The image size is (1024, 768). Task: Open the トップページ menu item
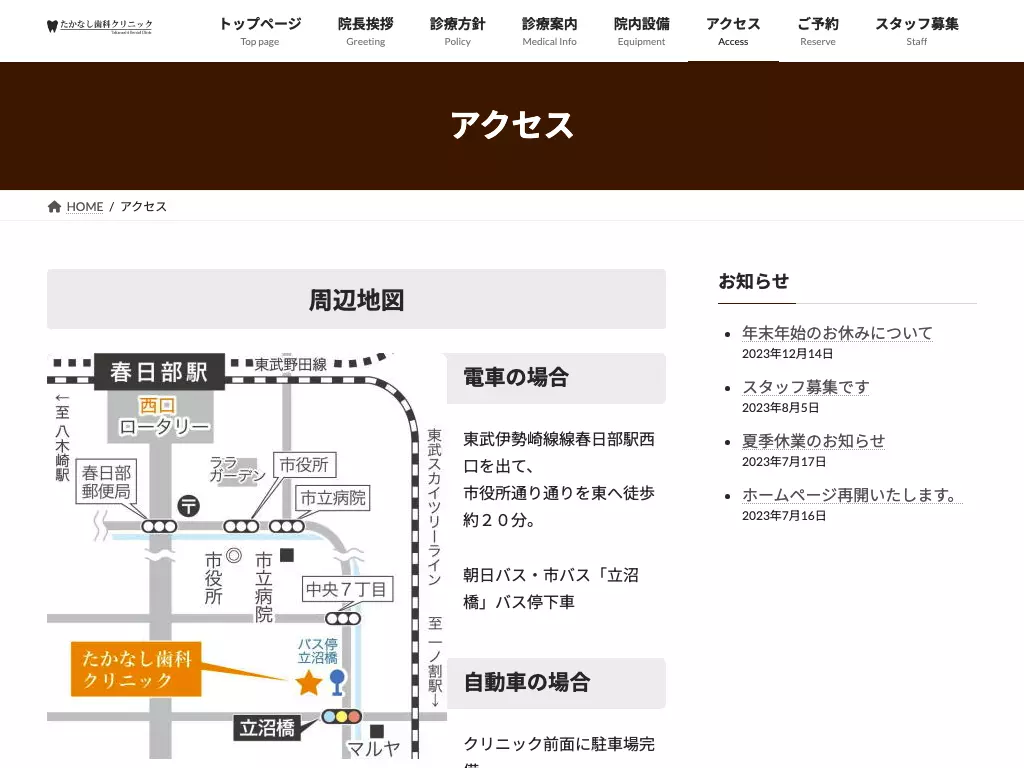click(260, 31)
